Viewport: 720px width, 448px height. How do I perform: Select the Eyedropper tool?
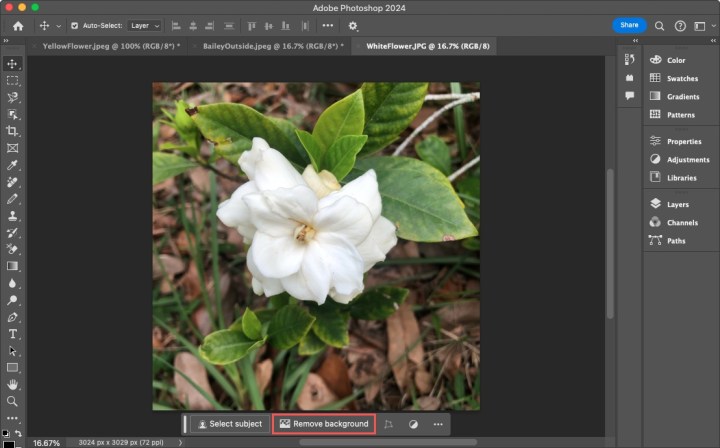[12, 165]
